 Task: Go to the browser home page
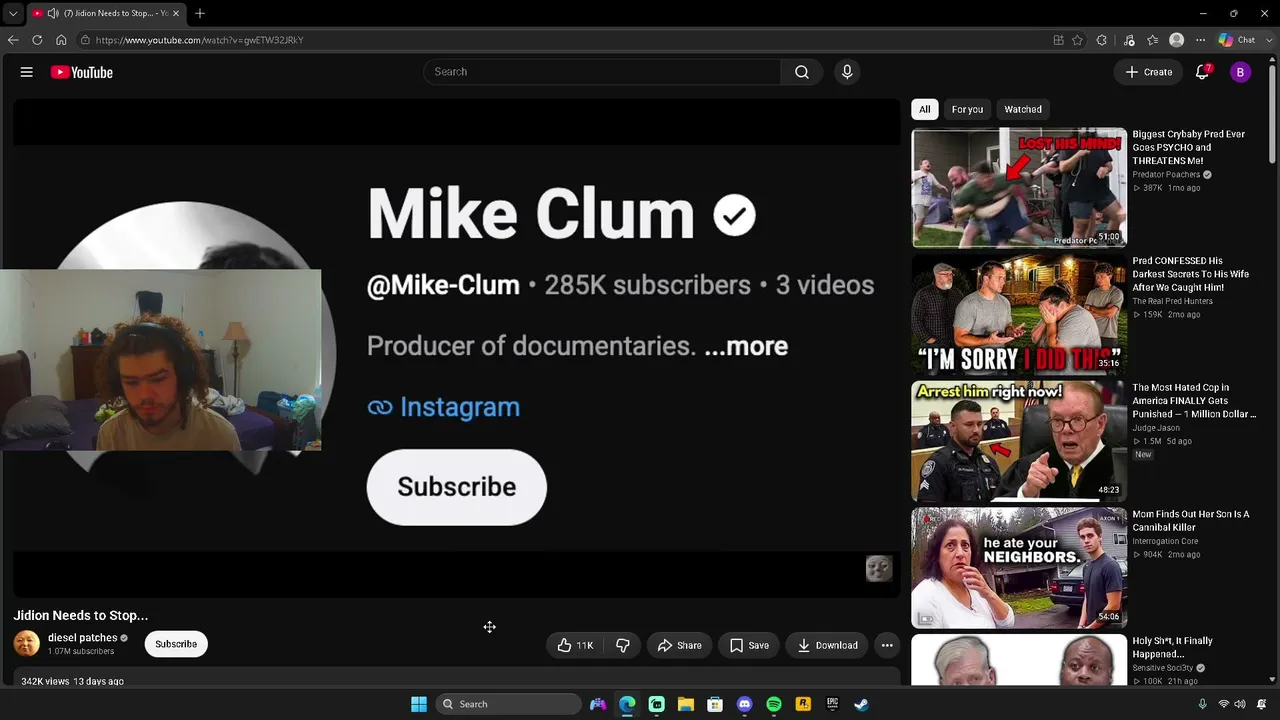point(61,40)
